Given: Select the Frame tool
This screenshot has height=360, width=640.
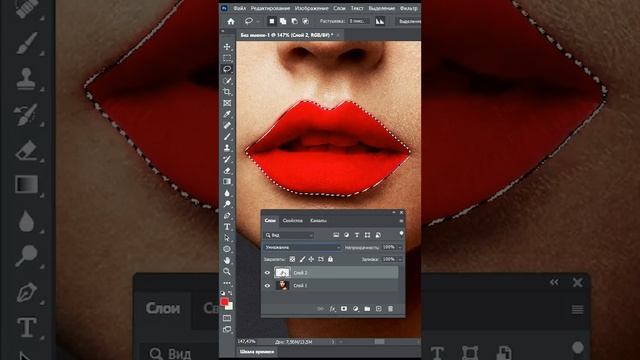Looking at the screenshot, I should pos(227,103).
